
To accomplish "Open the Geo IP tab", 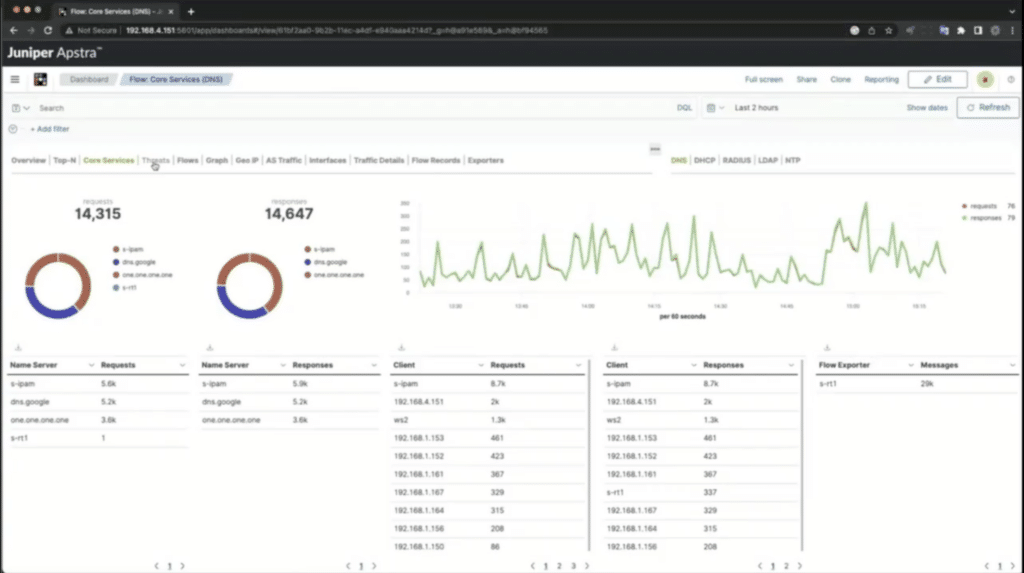I will 247,160.
